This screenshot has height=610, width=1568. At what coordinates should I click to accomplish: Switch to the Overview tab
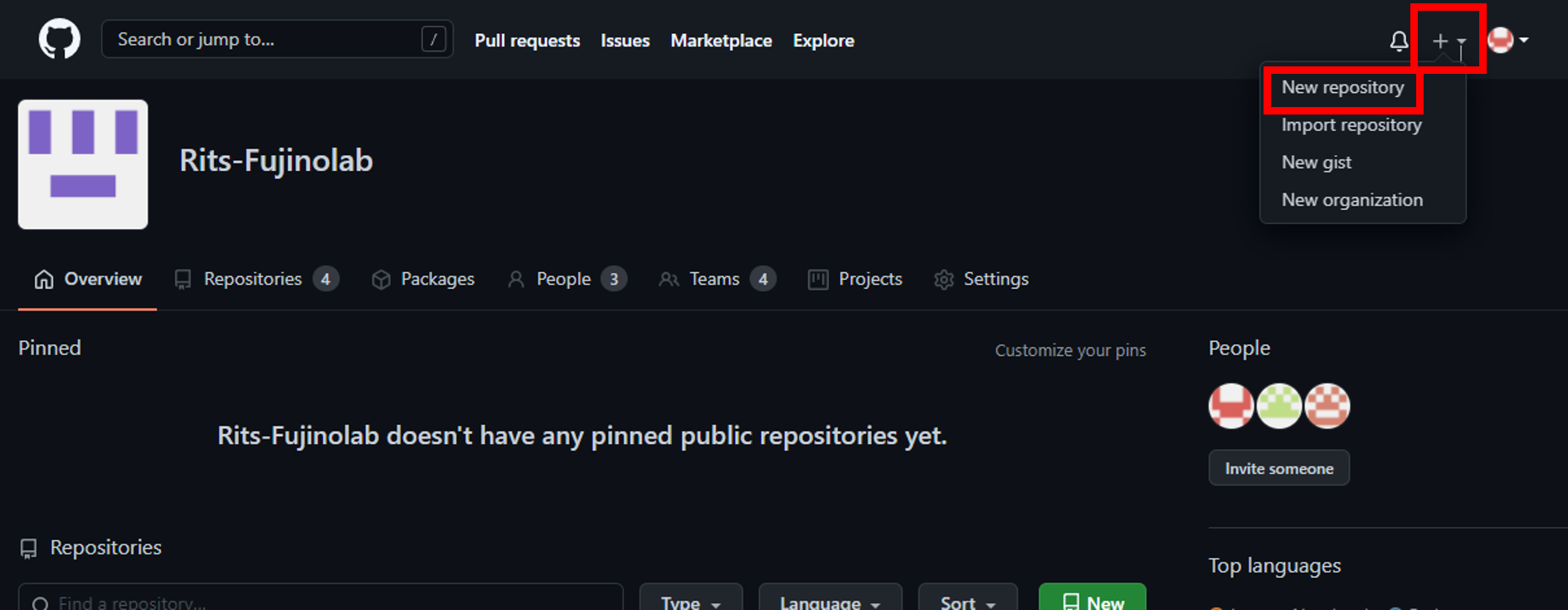click(88, 279)
